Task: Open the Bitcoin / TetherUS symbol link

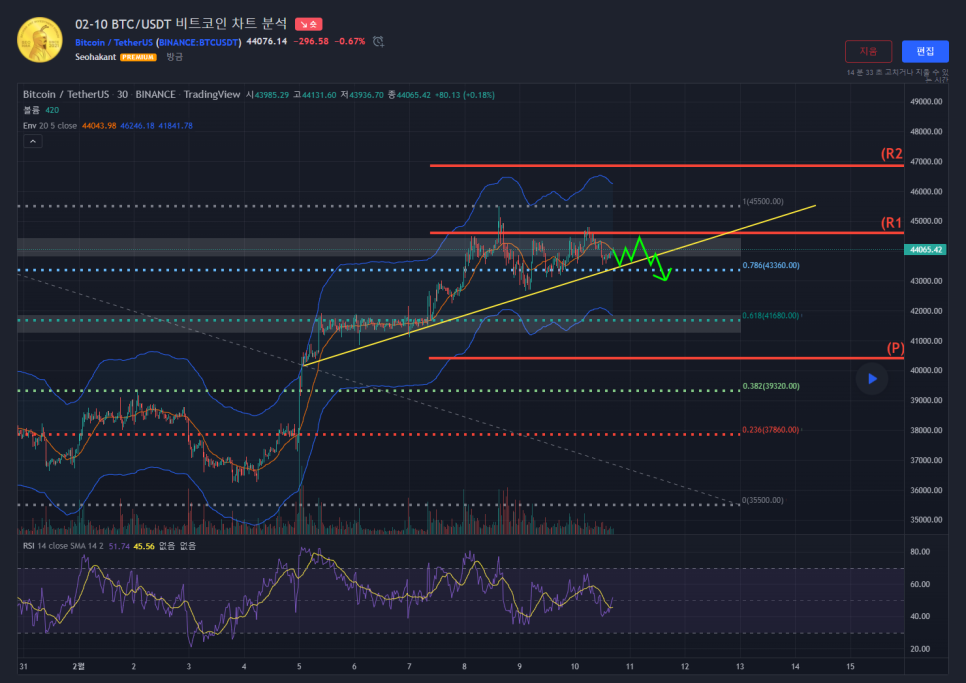Action: coord(114,42)
